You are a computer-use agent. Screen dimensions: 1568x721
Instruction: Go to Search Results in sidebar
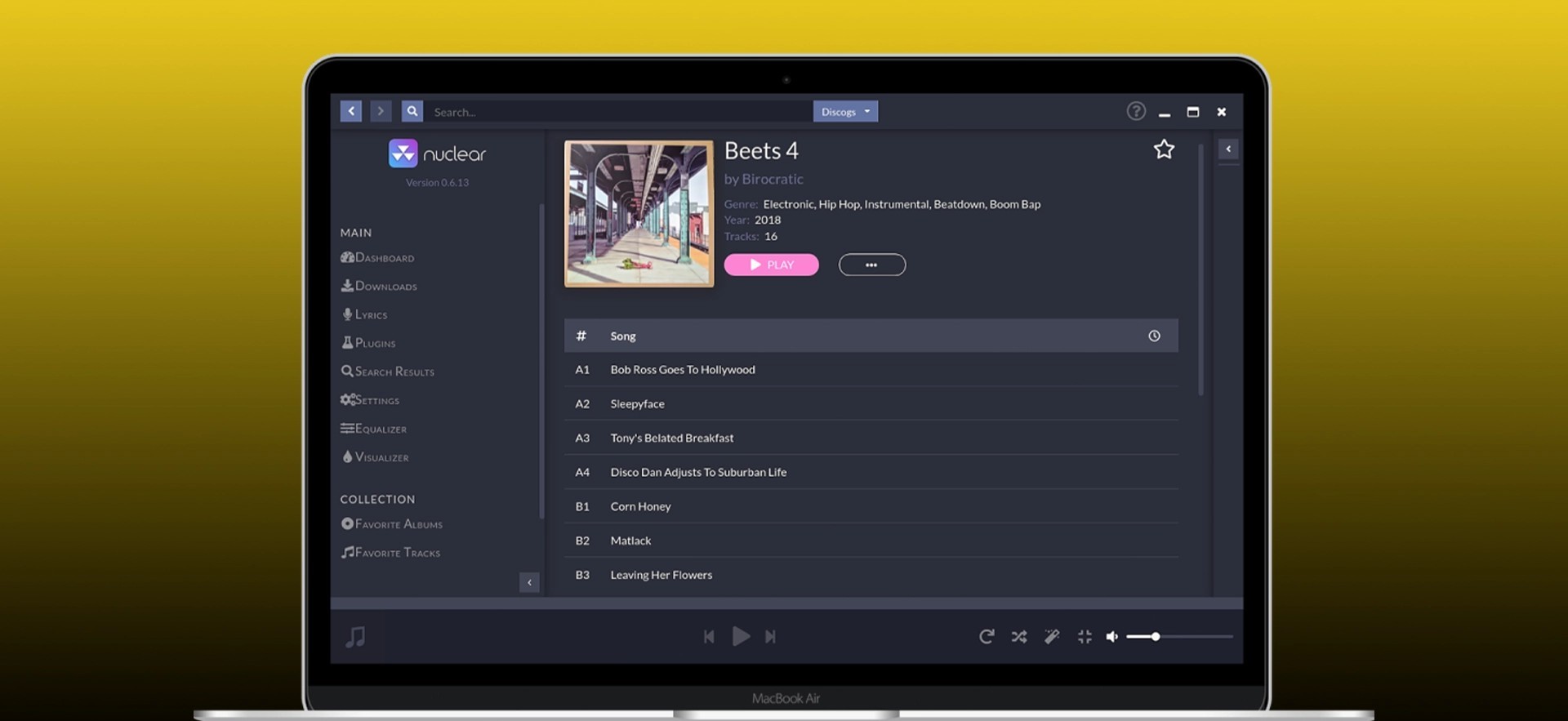coord(388,372)
